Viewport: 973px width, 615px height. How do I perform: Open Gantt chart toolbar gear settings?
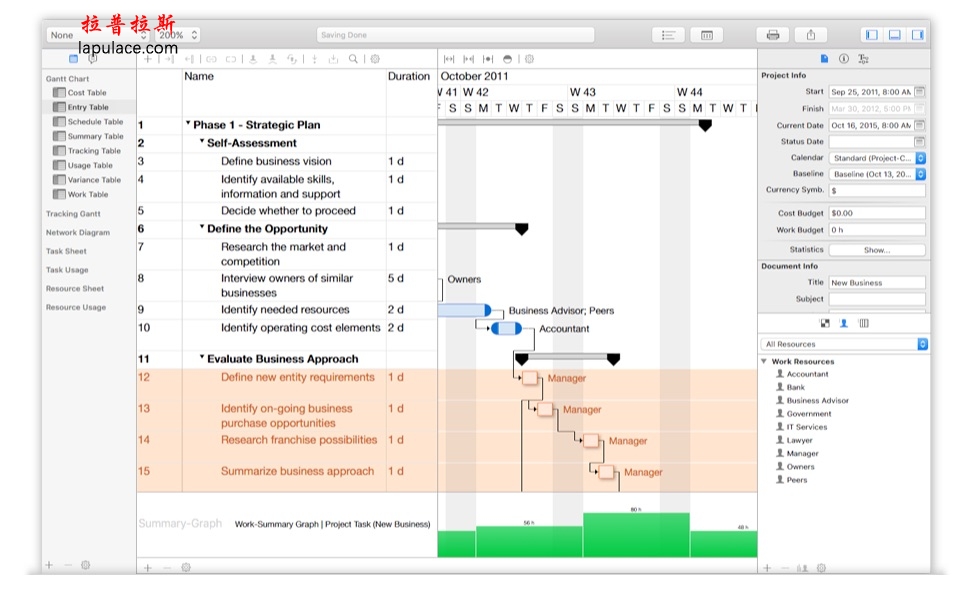[529, 59]
